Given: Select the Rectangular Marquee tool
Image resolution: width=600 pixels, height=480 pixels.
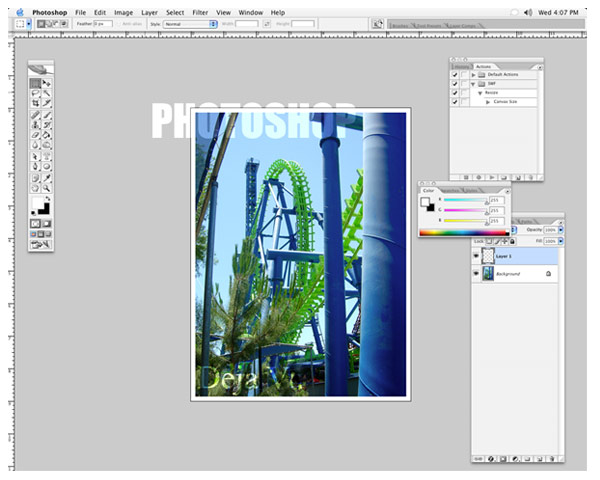Looking at the screenshot, I should pyautogui.click(x=35, y=83).
